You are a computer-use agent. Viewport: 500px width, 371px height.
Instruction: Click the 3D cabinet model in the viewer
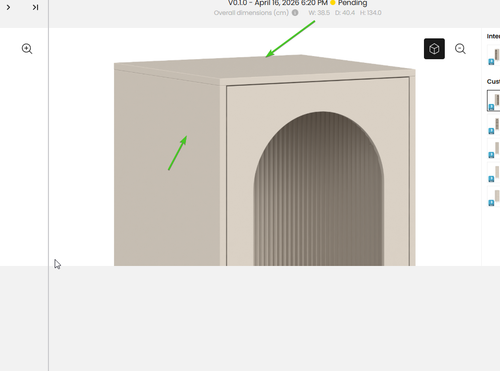tap(265, 160)
